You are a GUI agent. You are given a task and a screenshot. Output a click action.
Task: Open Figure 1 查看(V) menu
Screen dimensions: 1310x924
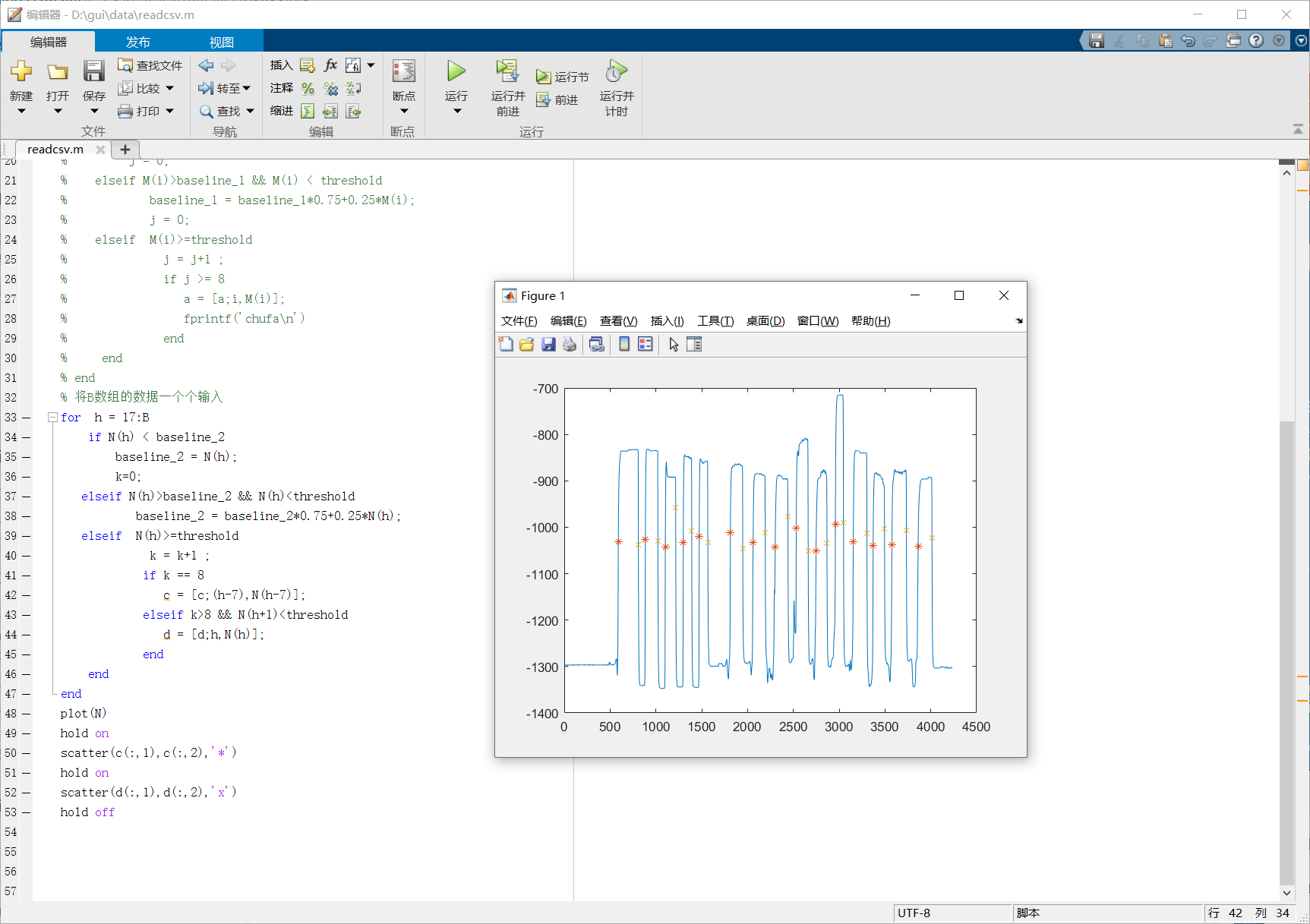[x=619, y=321]
